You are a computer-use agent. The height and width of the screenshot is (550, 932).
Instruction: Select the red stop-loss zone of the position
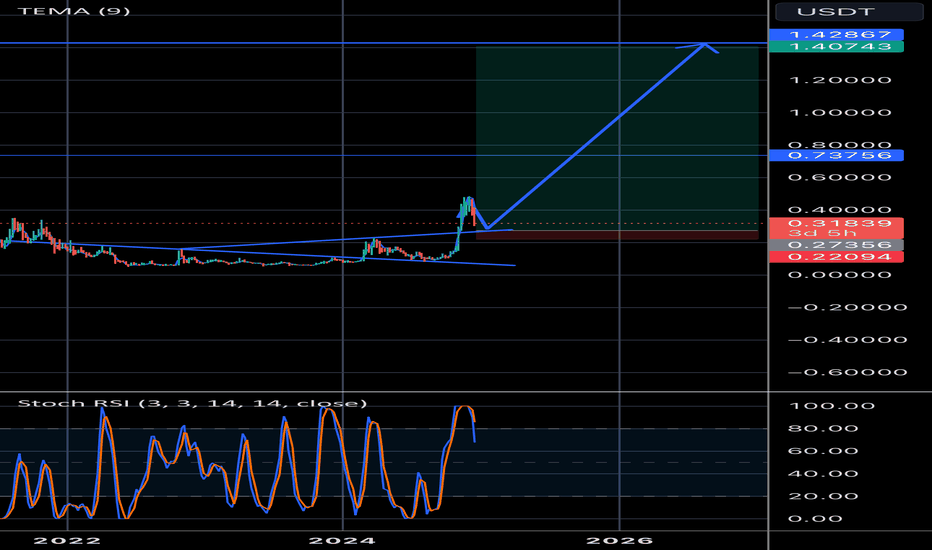pyautogui.click(x=617, y=235)
